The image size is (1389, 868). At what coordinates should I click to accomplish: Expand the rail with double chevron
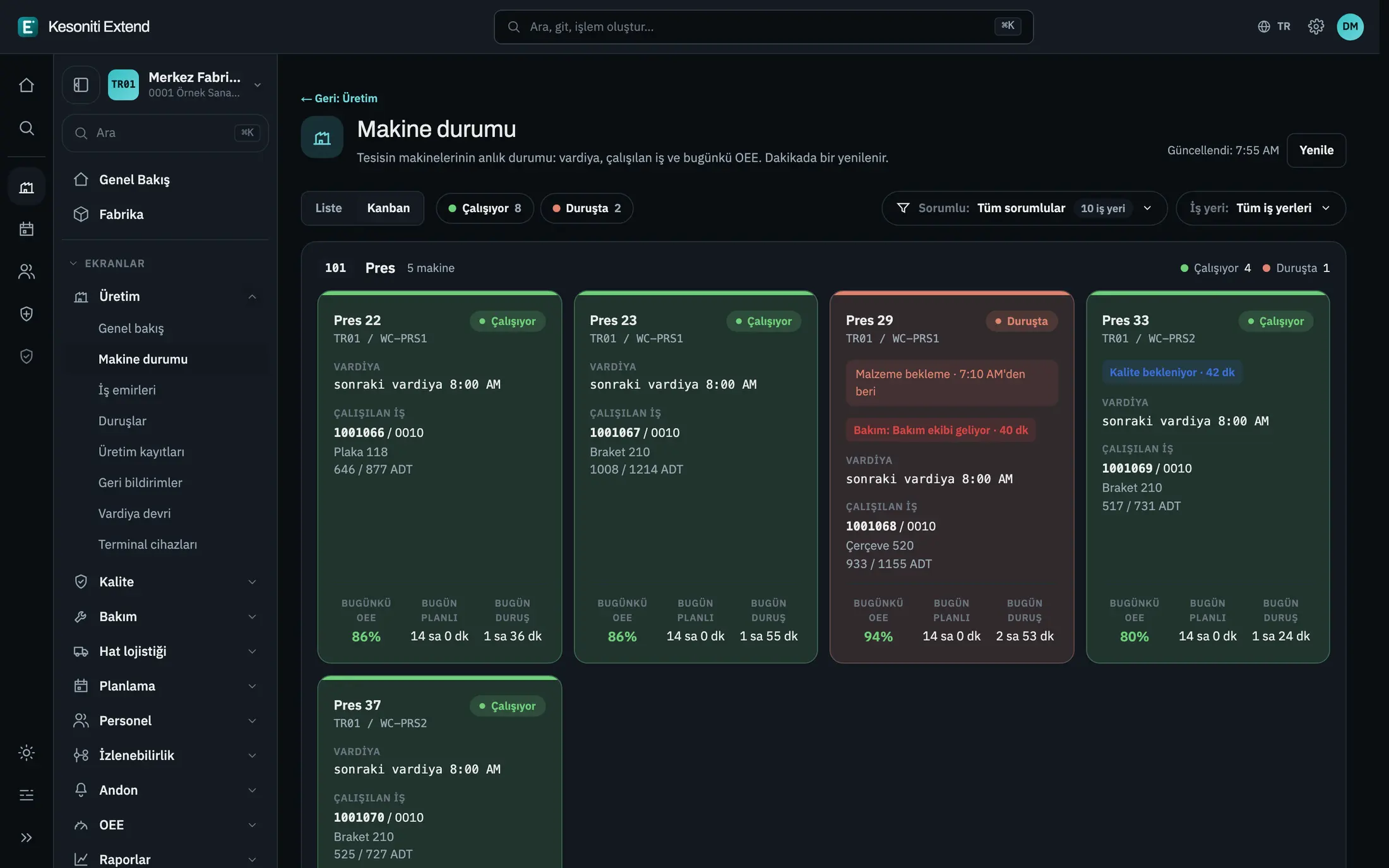click(x=27, y=838)
